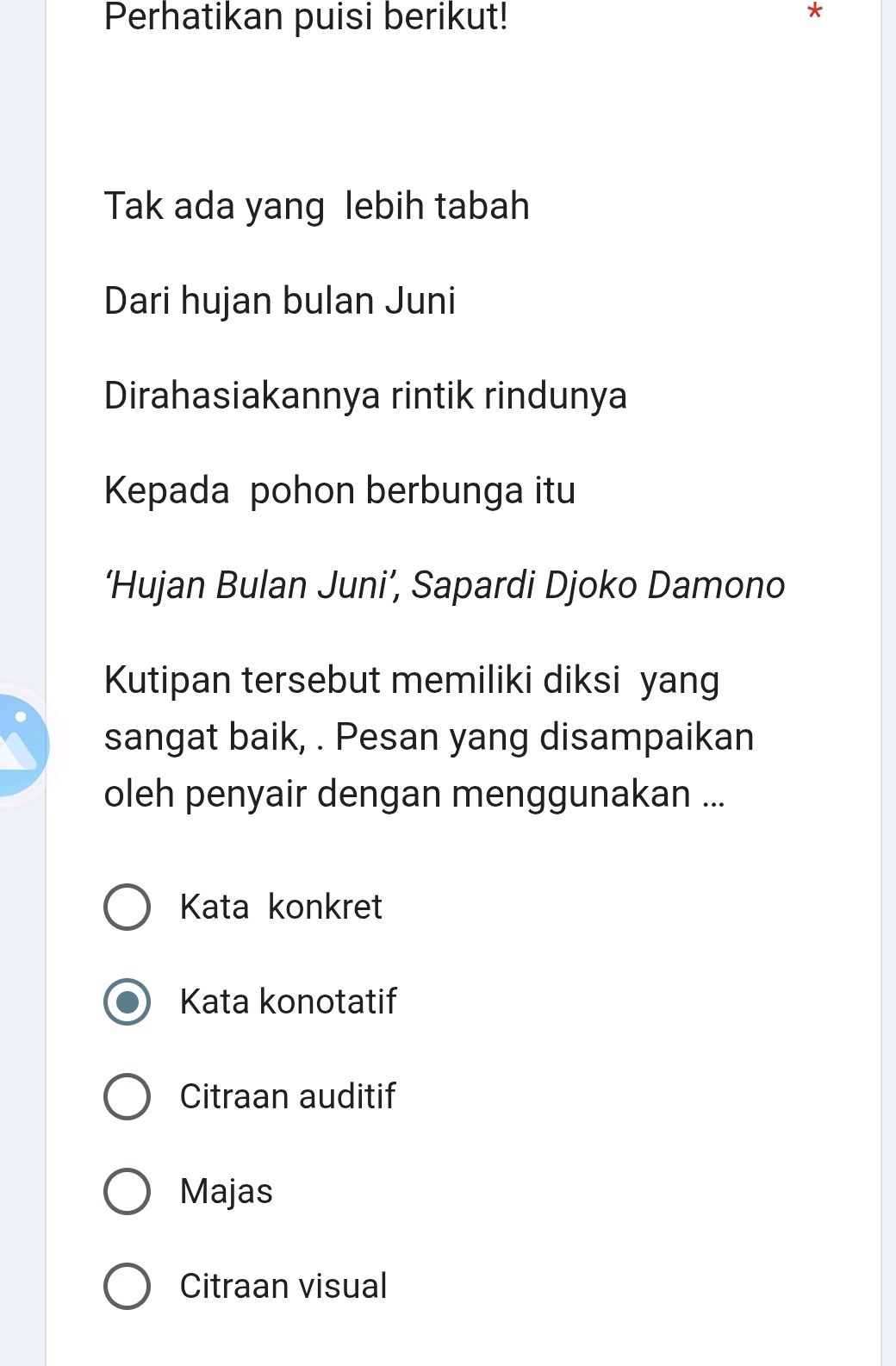Screen dimensions: 896x1366
Task: Select the 'Citraan auditif' radio button
Action: coord(126,1096)
